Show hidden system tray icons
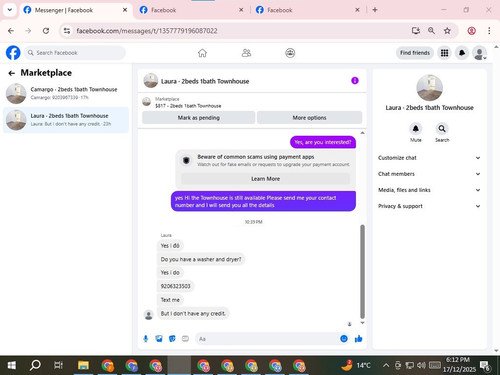 click(x=386, y=365)
